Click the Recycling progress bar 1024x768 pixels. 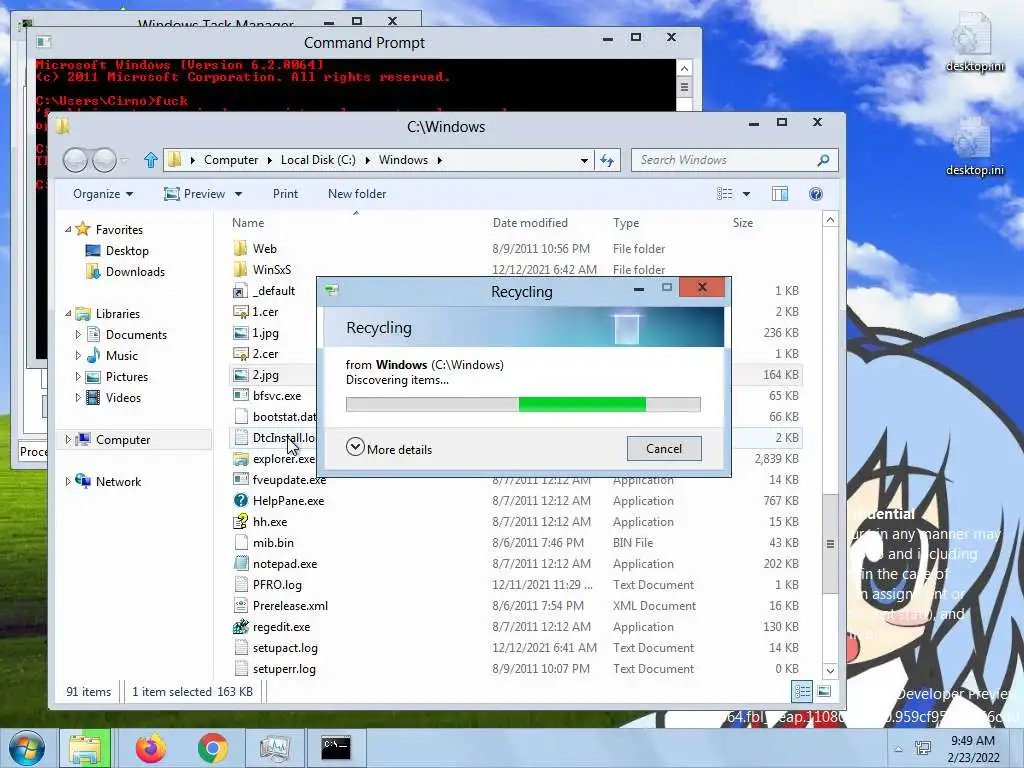523,404
